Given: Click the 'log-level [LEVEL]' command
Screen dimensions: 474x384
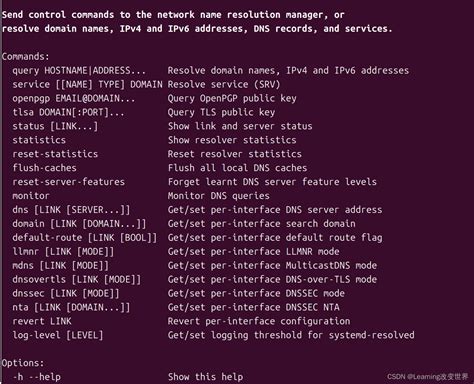Looking at the screenshot, I should [58, 335].
